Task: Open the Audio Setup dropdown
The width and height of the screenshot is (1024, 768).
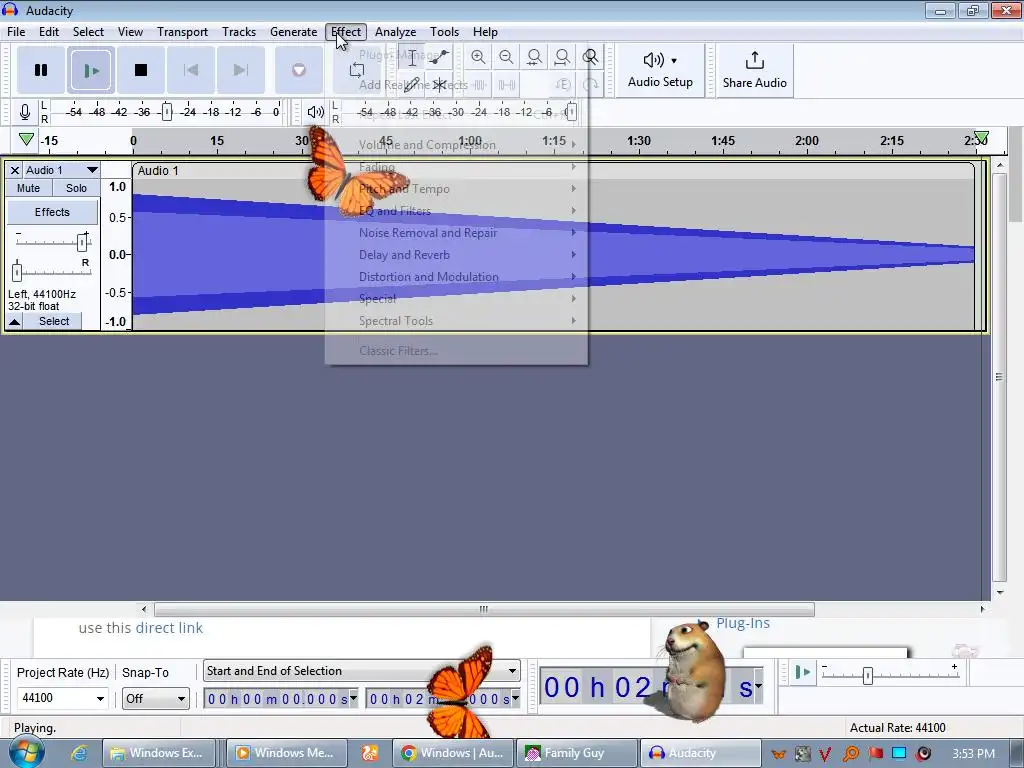Action: pyautogui.click(x=660, y=71)
